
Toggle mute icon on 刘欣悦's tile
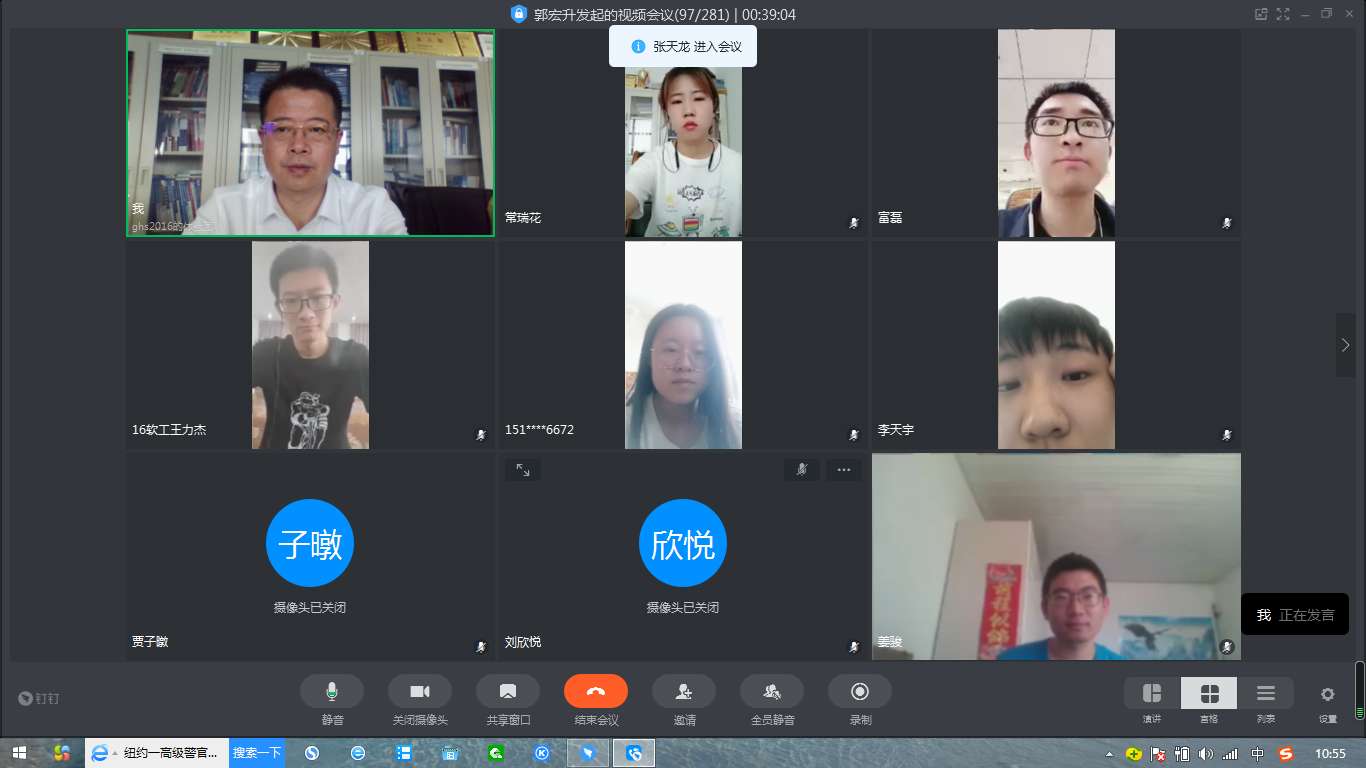(802, 470)
